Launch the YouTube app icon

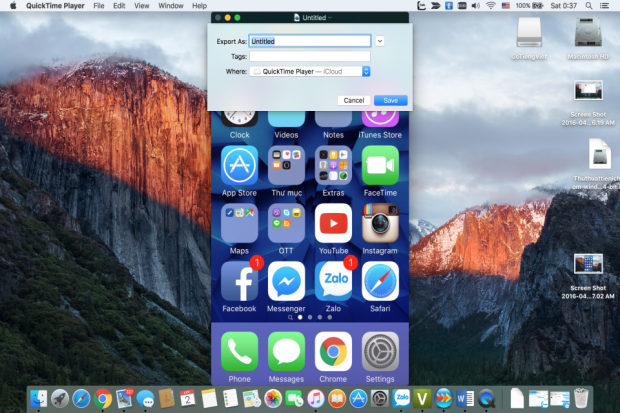(333, 223)
